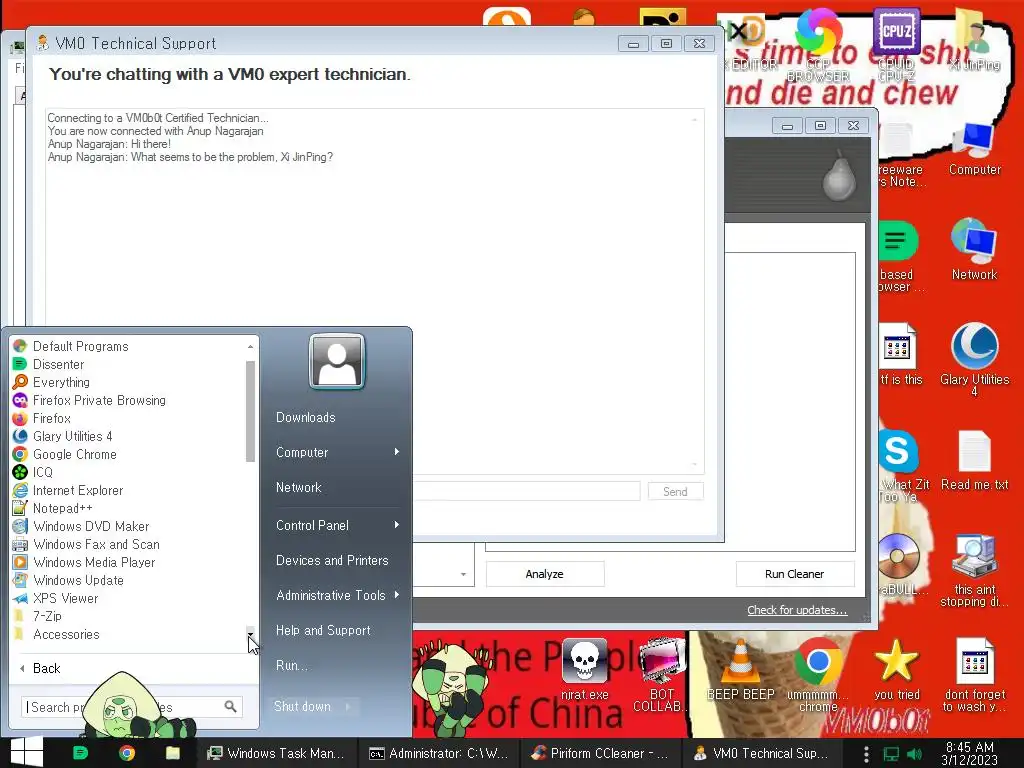
Task: Open the Network desktop icon
Action: point(974,249)
